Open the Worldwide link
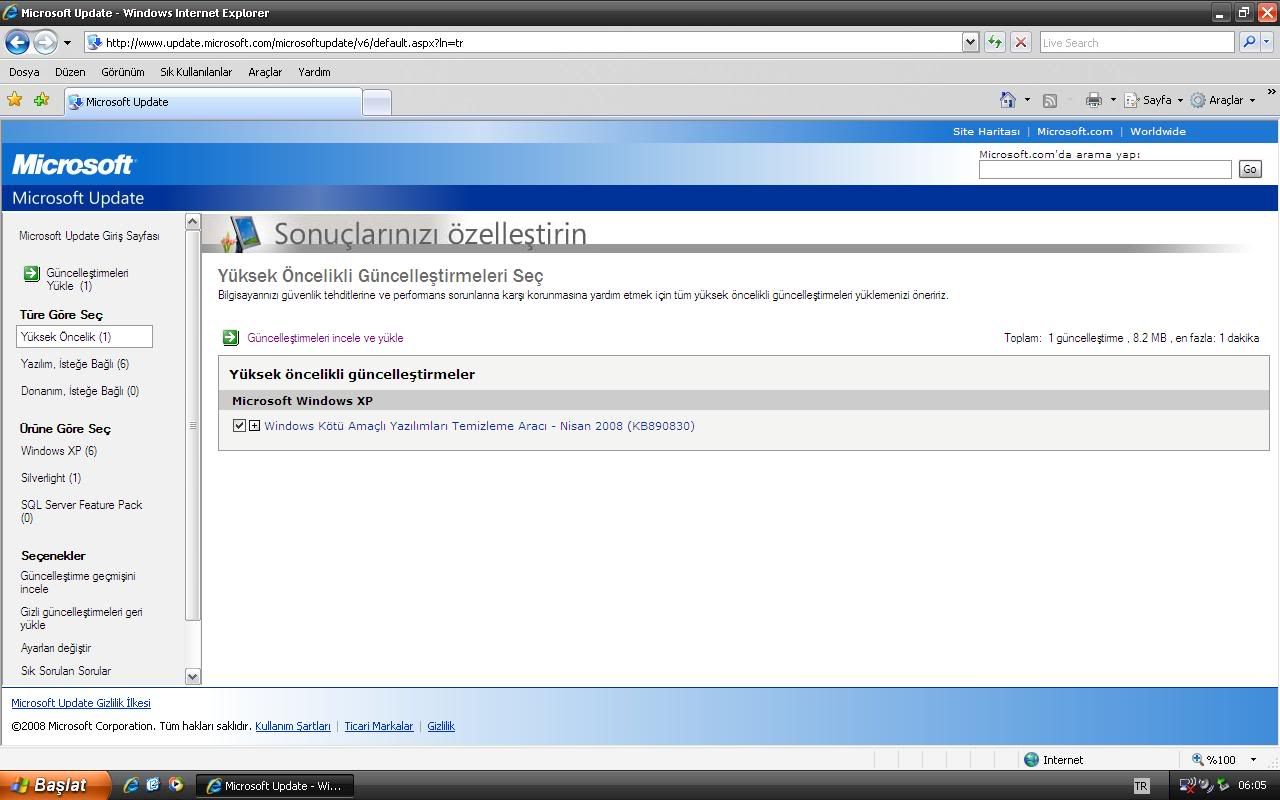The height and width of the screenshot is (800, 1280). [x=1158, y=131]
